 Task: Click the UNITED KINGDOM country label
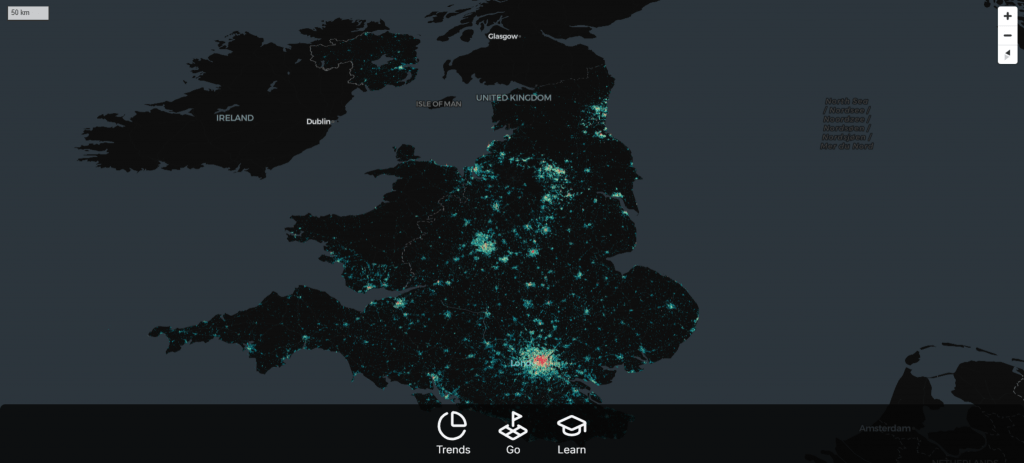pyautogui.click(x=513, y=98)
